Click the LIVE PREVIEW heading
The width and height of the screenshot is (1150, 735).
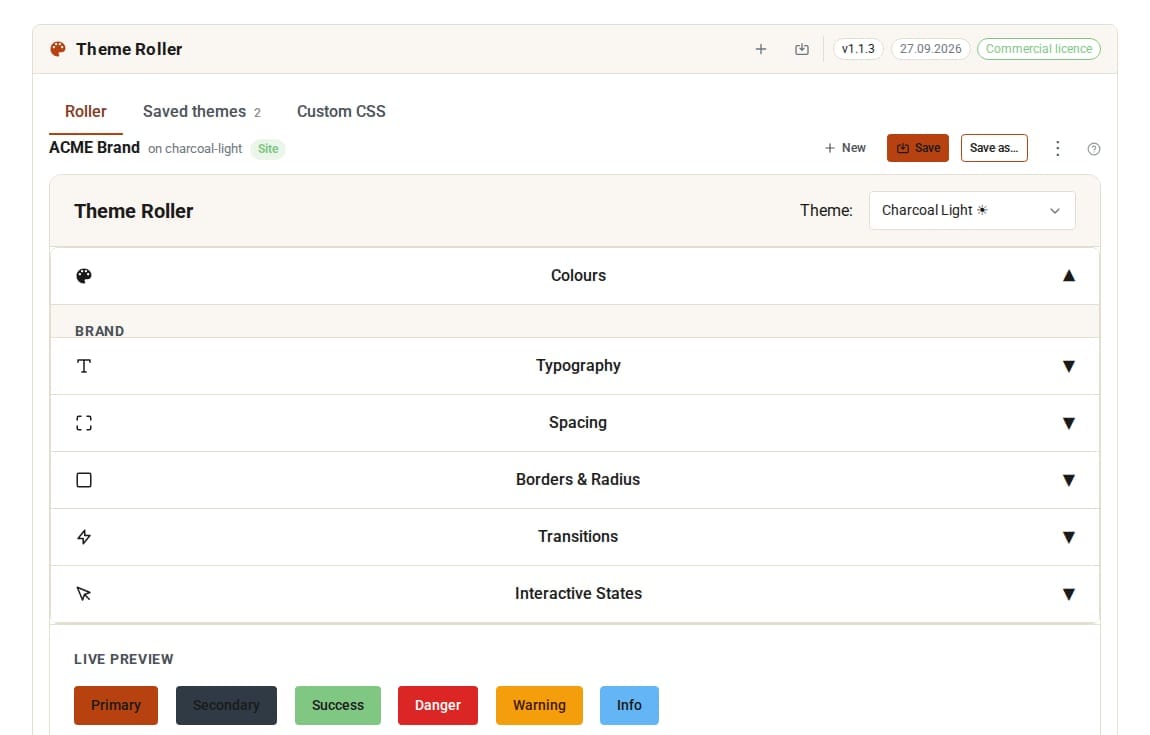tap(124, 659)
